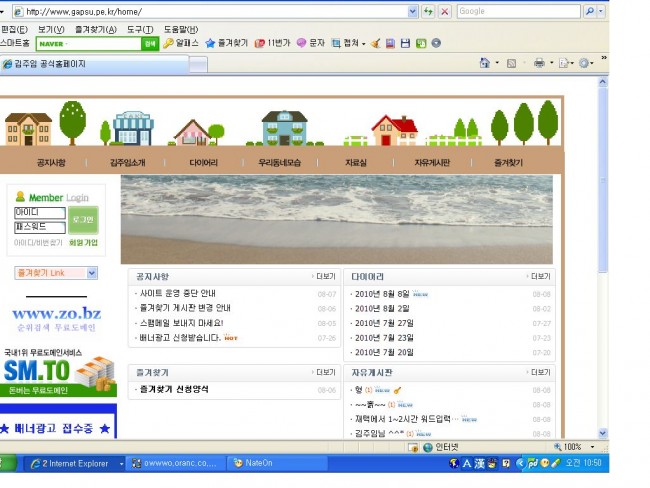Viewport: 650px width, 488px height.
Task: Click the green Naver toolbar search button
Action: [x=149, y=43]
